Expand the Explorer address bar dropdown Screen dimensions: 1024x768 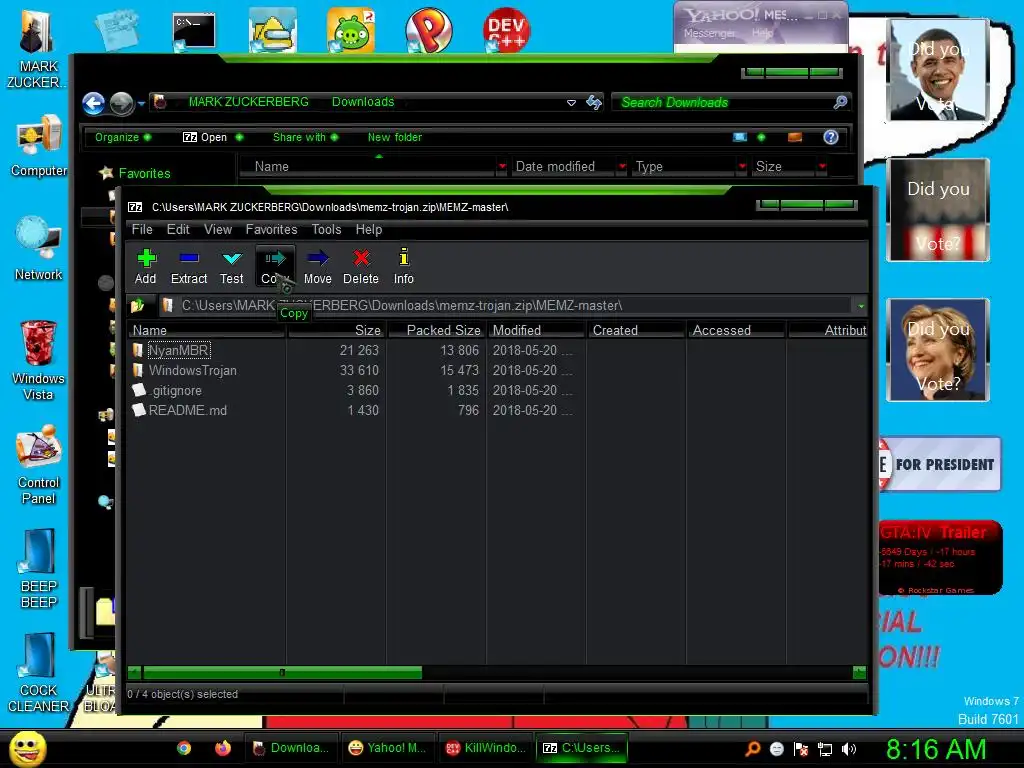pos(571,103)
